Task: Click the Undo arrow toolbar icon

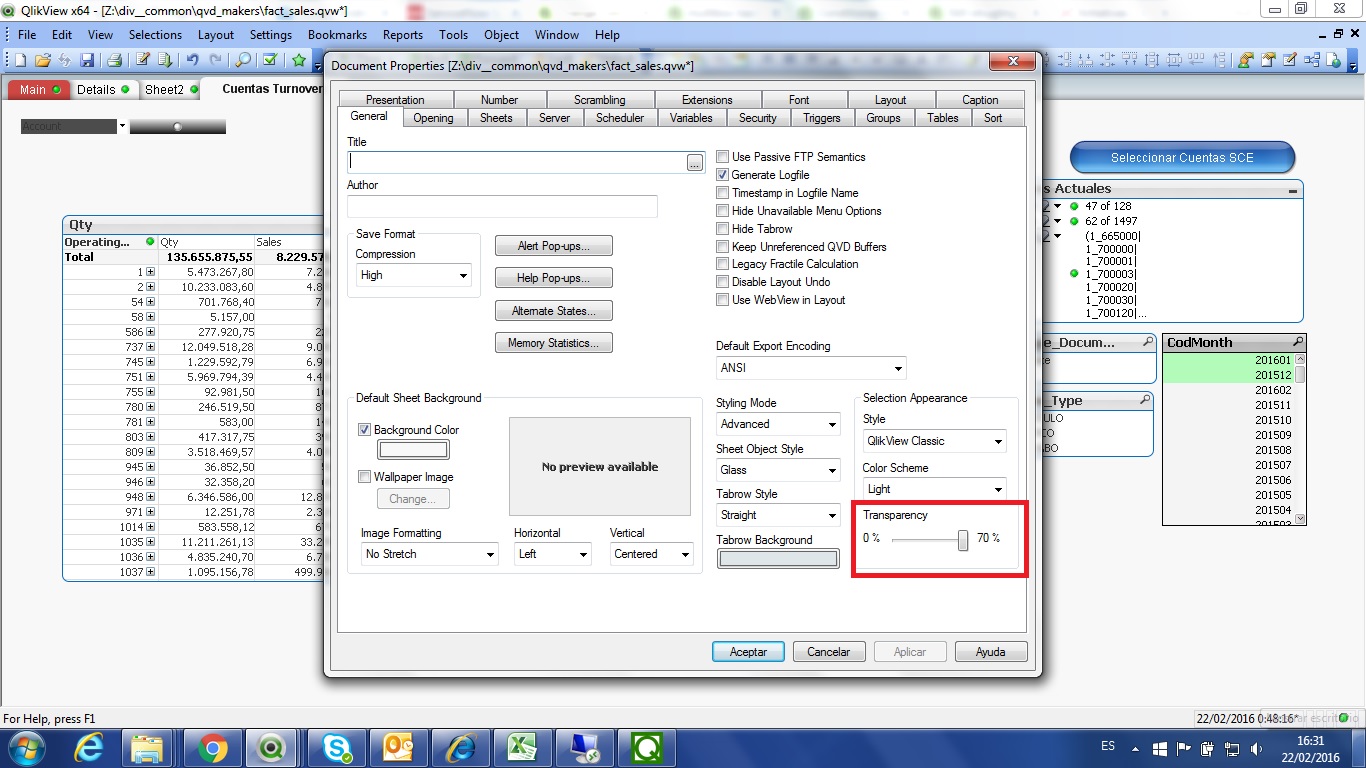Action: click(192, 60)
